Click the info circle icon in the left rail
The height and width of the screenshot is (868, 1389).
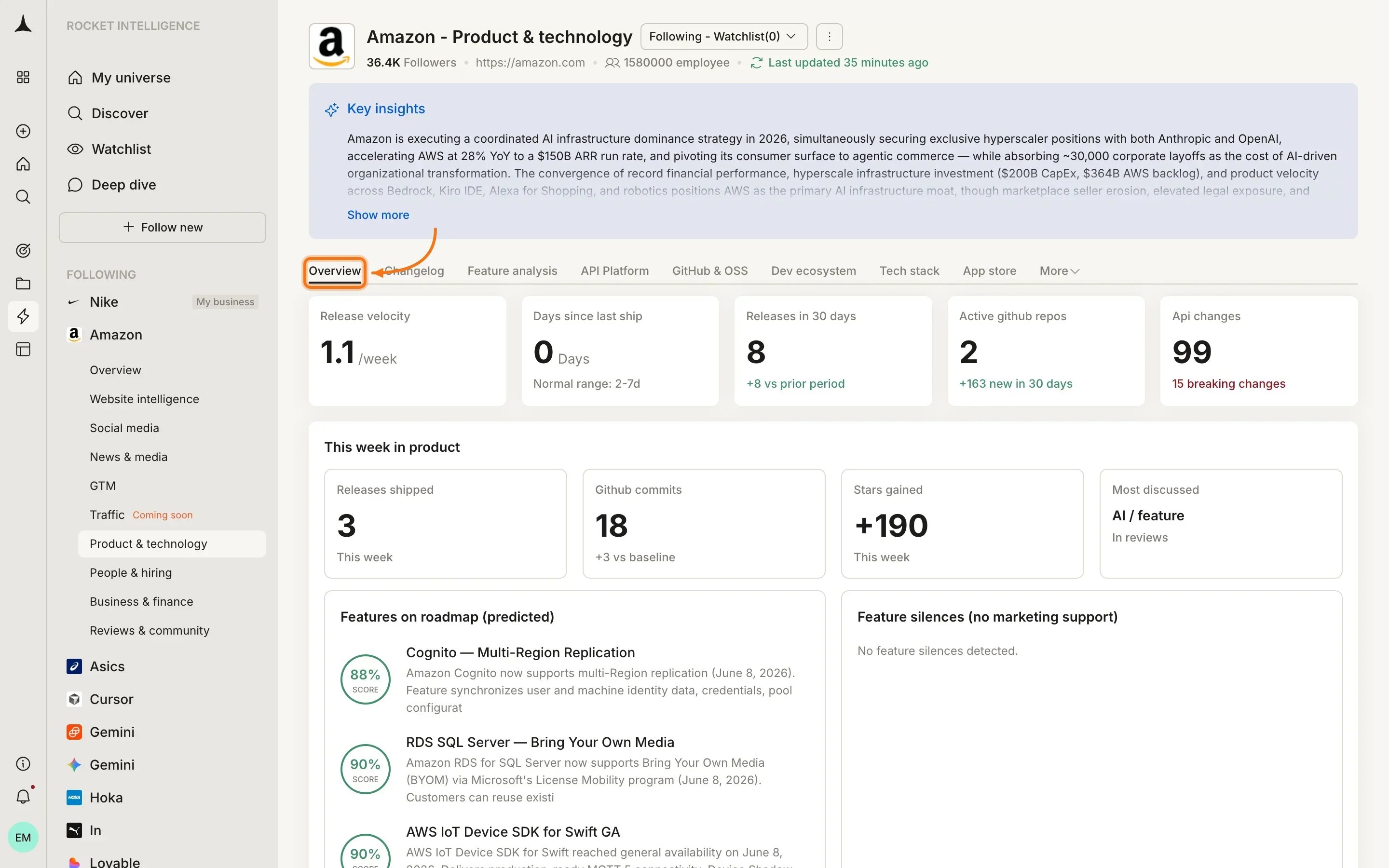[23, 763]
